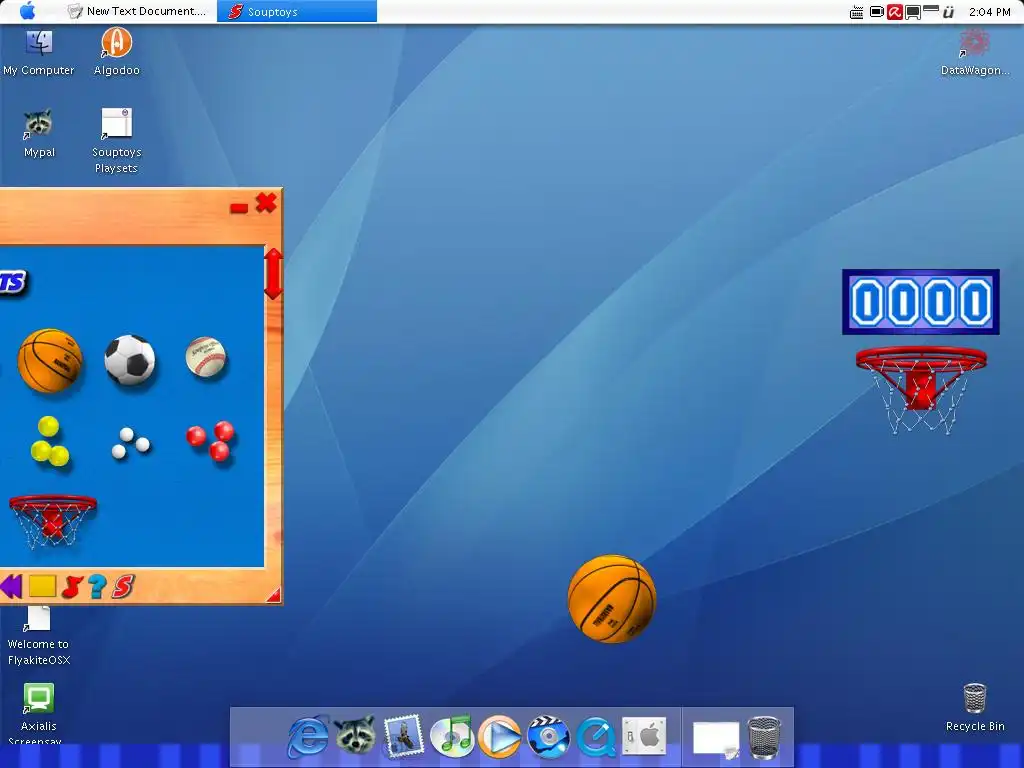Click the 2:04 PM clock

click(x=989, y=12)
